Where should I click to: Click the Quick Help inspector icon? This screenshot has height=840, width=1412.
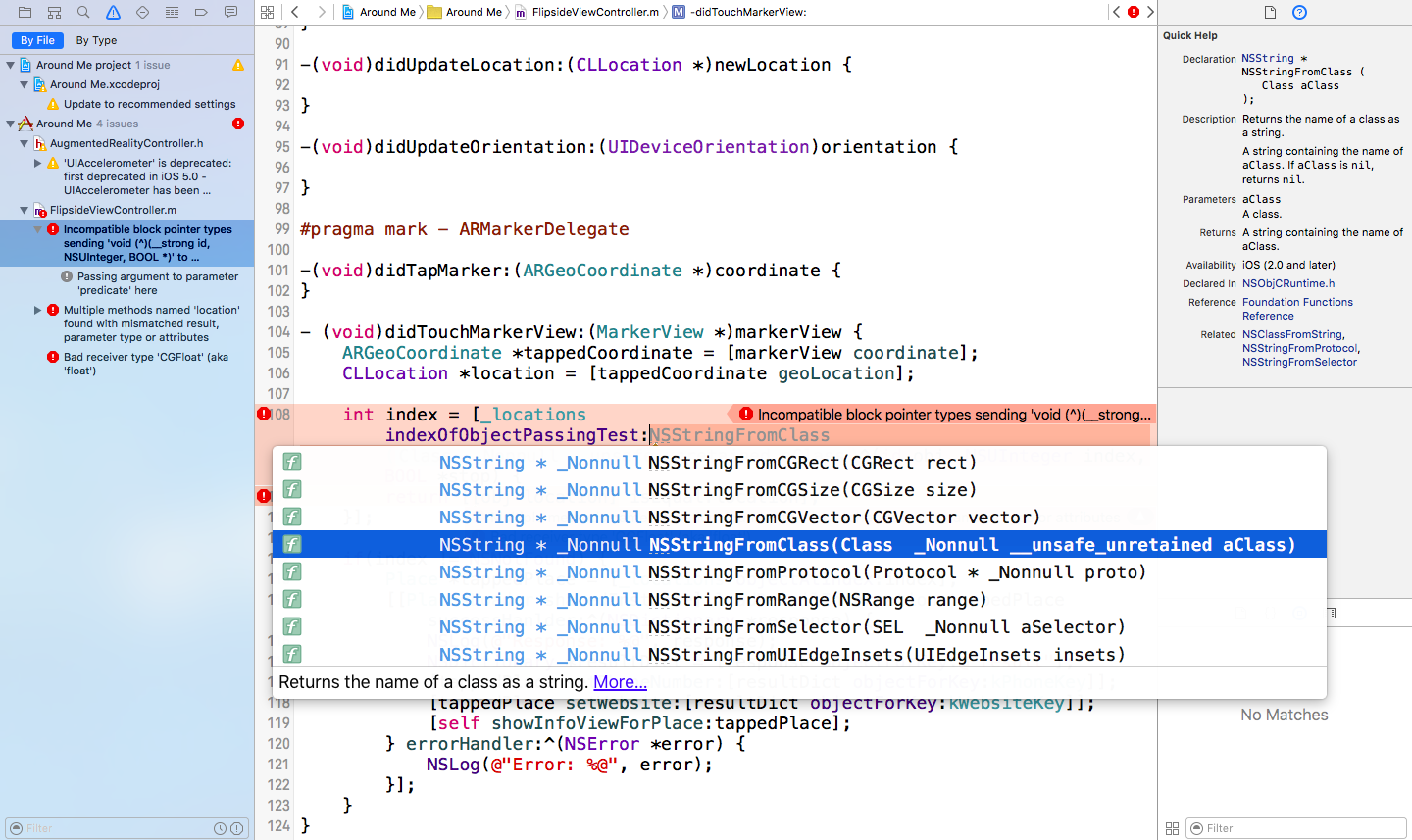click(1299, 12)
